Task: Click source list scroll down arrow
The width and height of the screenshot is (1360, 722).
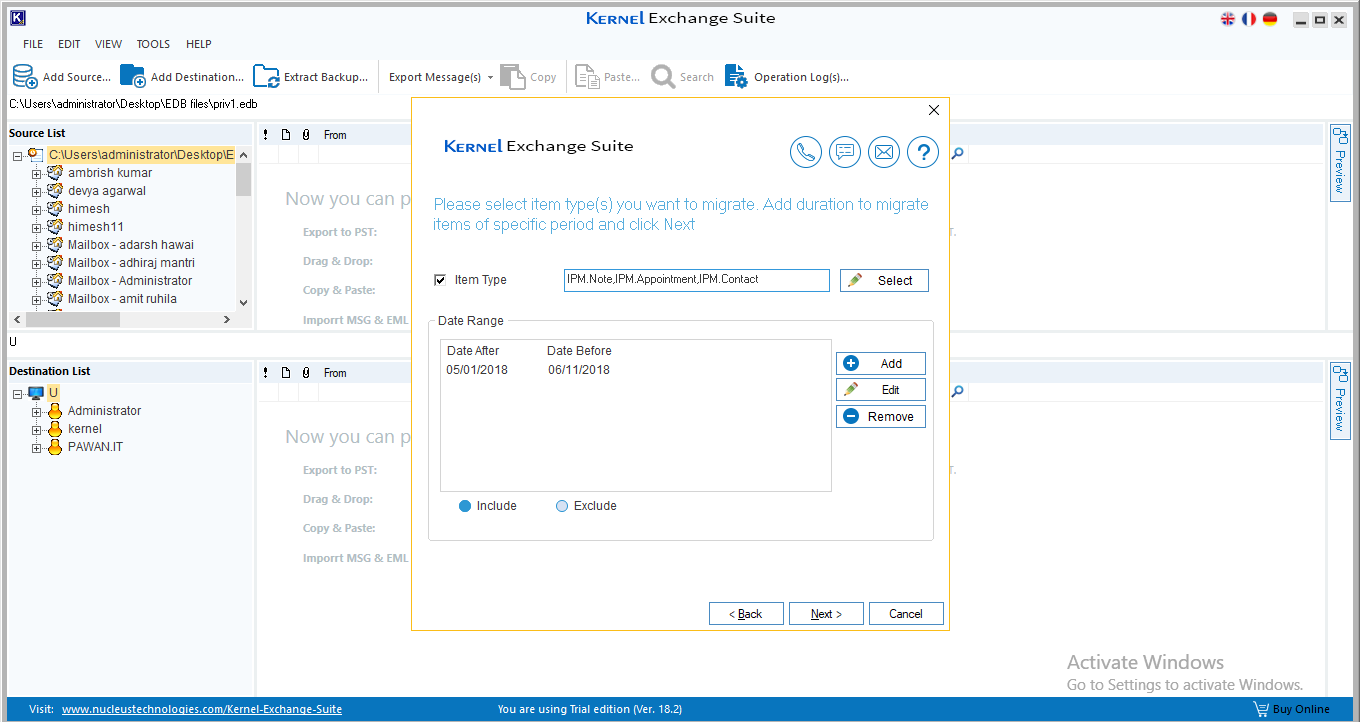Action: (x=243, y=302)
